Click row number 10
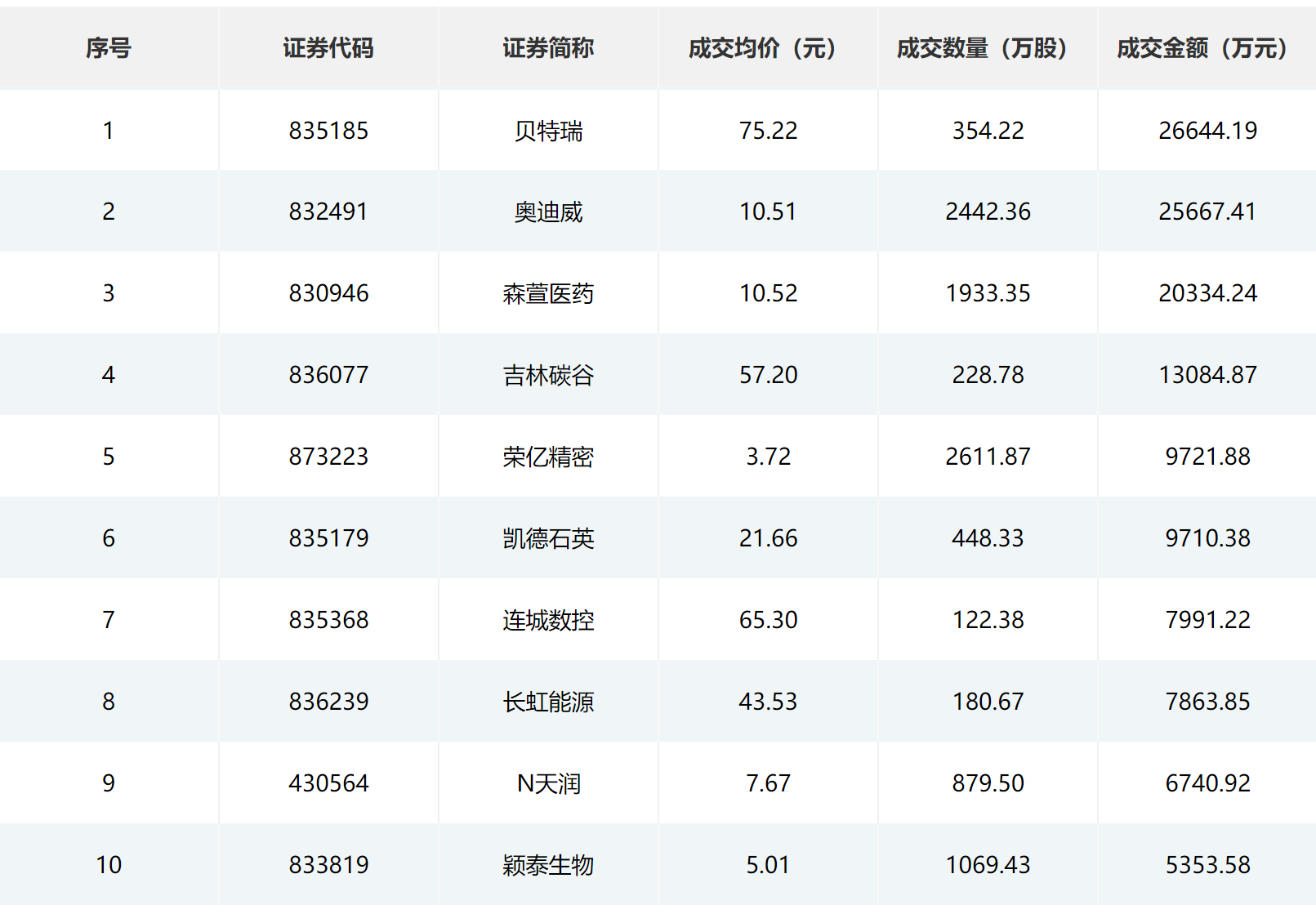This screenshot has height=905, width=1316. coord(109,865)
